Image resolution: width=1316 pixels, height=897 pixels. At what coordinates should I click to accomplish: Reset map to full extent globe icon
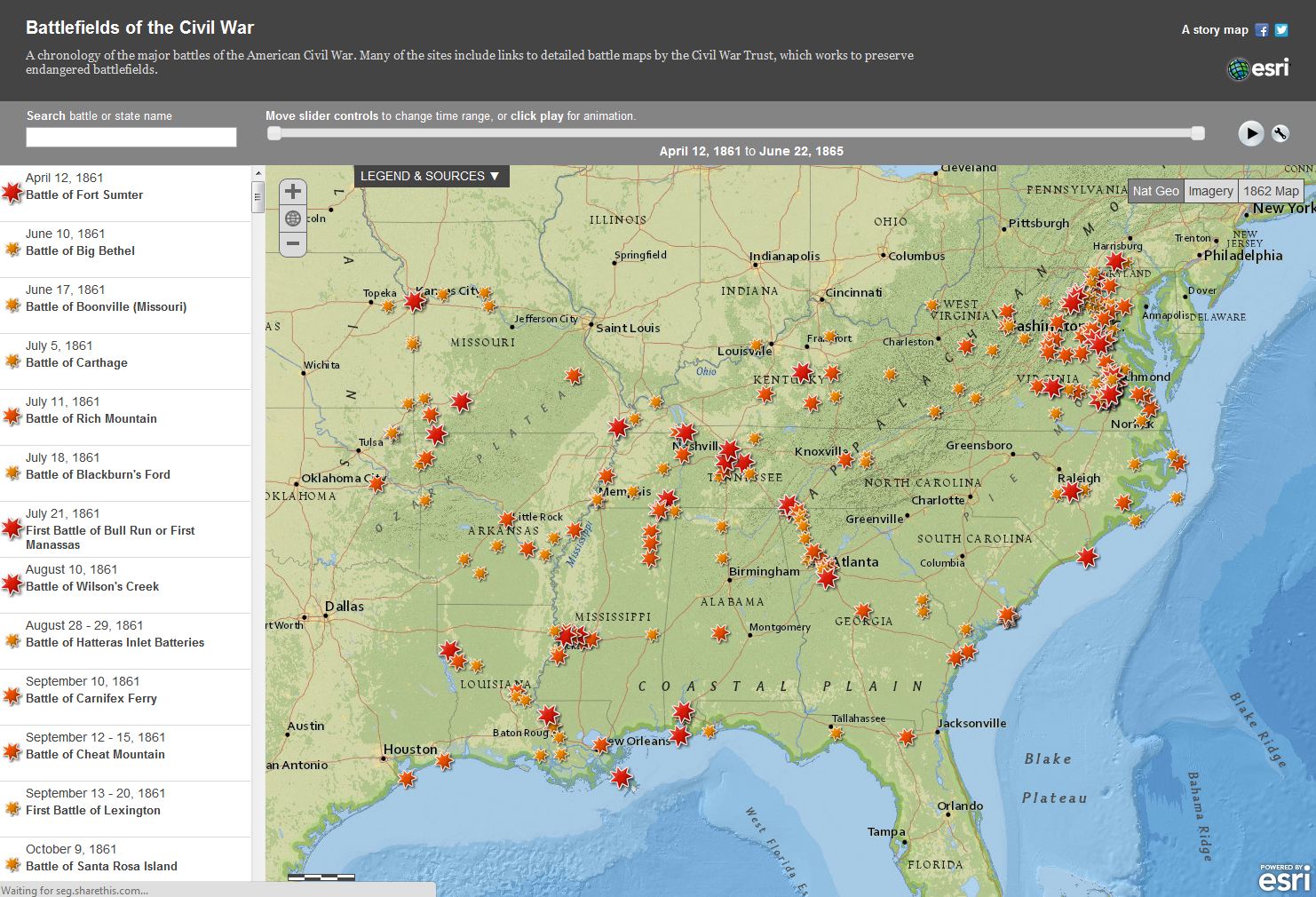click(293, 218)
